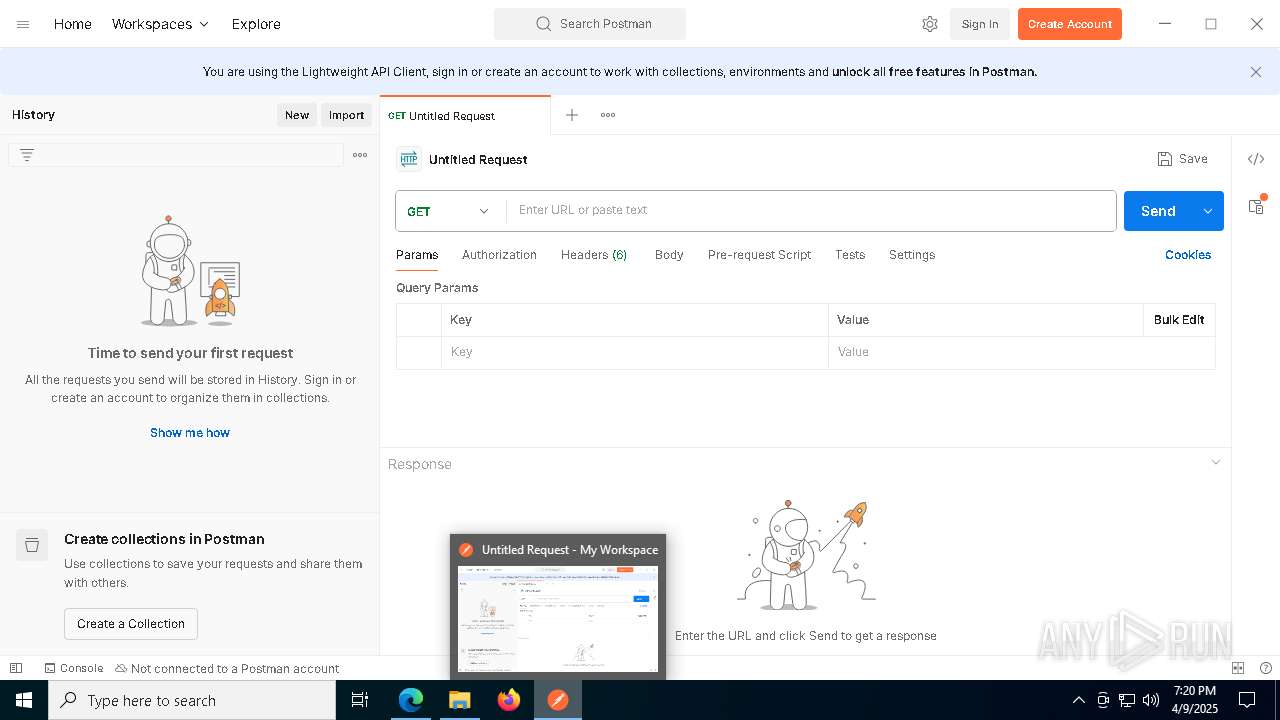Add a new request tab
This screenshot has height=720, width=1280.
(x=572, y=115)
